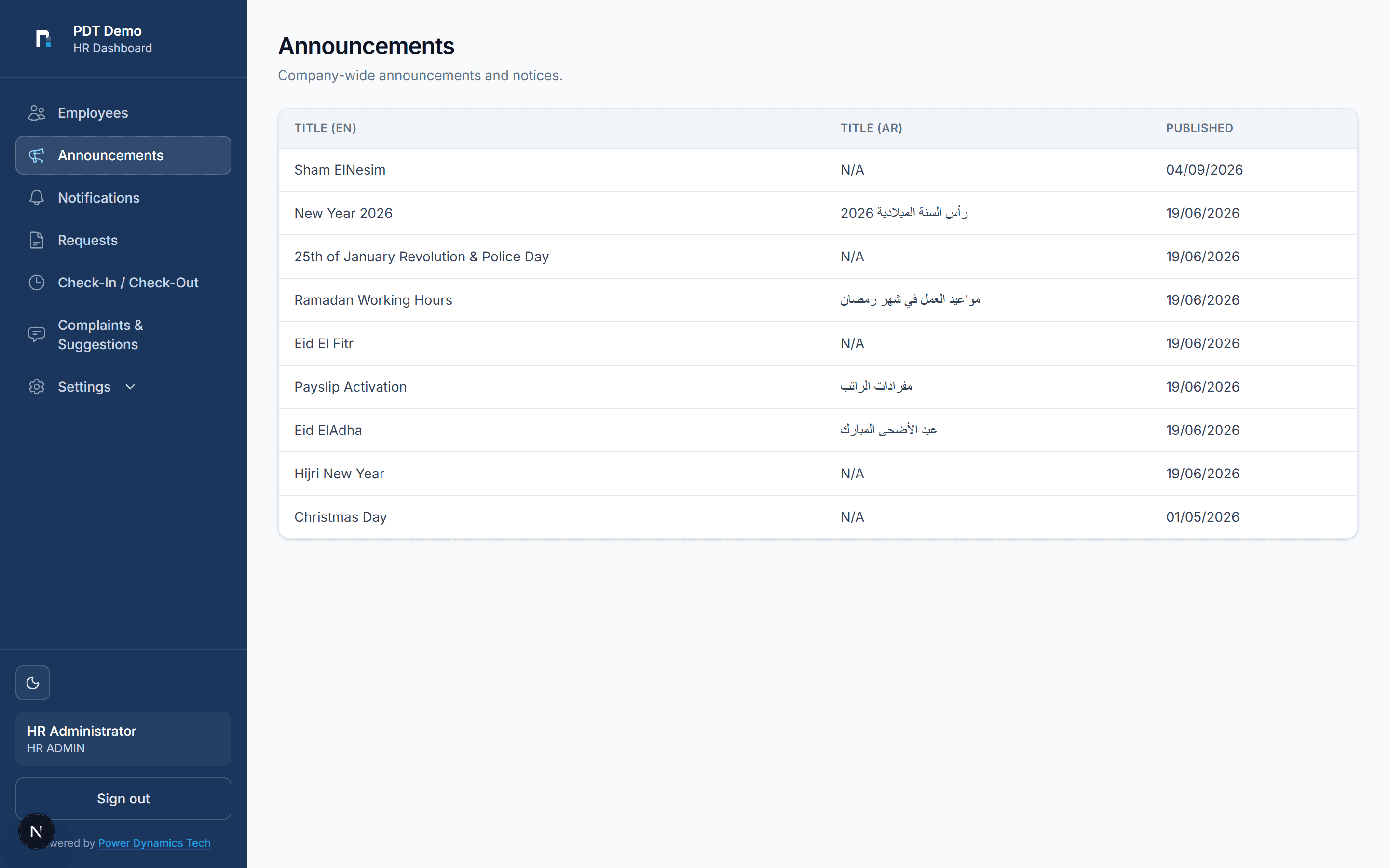Click Arabic title of Eid ElAdha
The image size is (1389, 868).
tap(888, 430)
